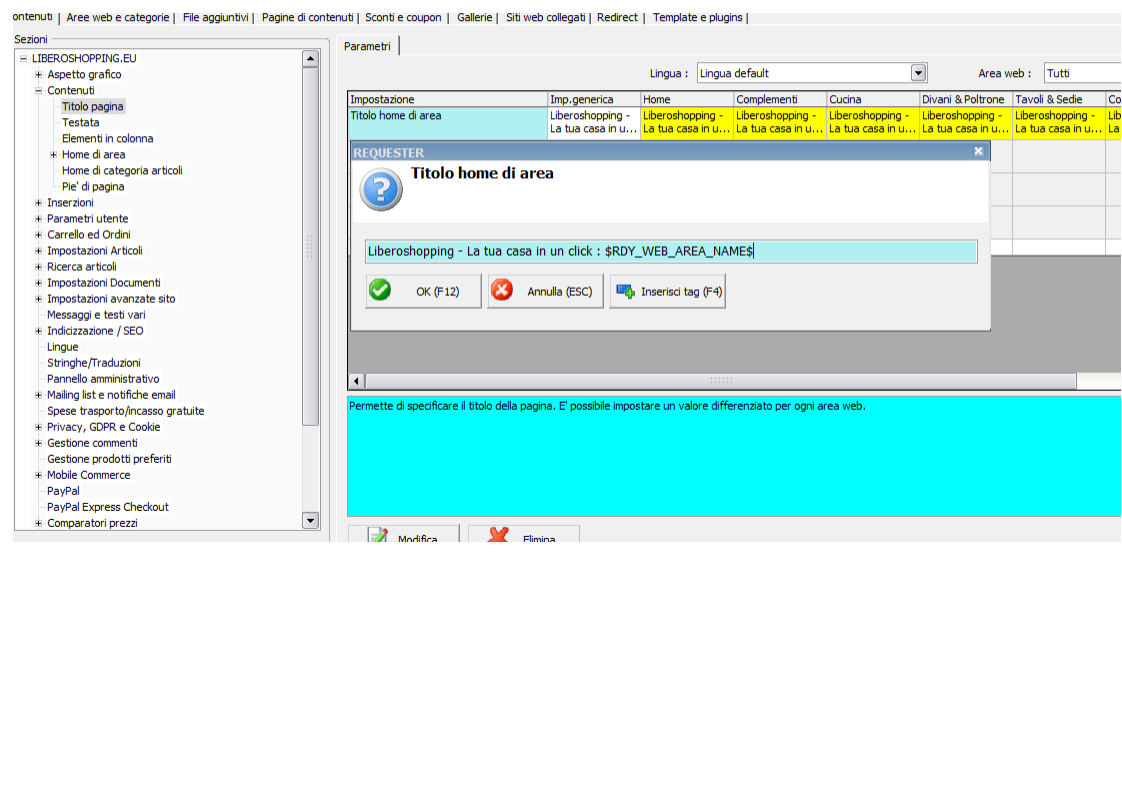Cancel with Annulla (ESC) button
Viewport: 1122px width, 793px height.
click(545, 291)
